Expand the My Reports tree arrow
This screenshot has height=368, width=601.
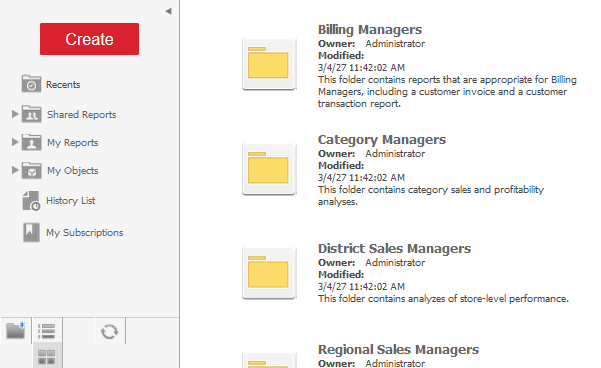(x=15, y=142)
